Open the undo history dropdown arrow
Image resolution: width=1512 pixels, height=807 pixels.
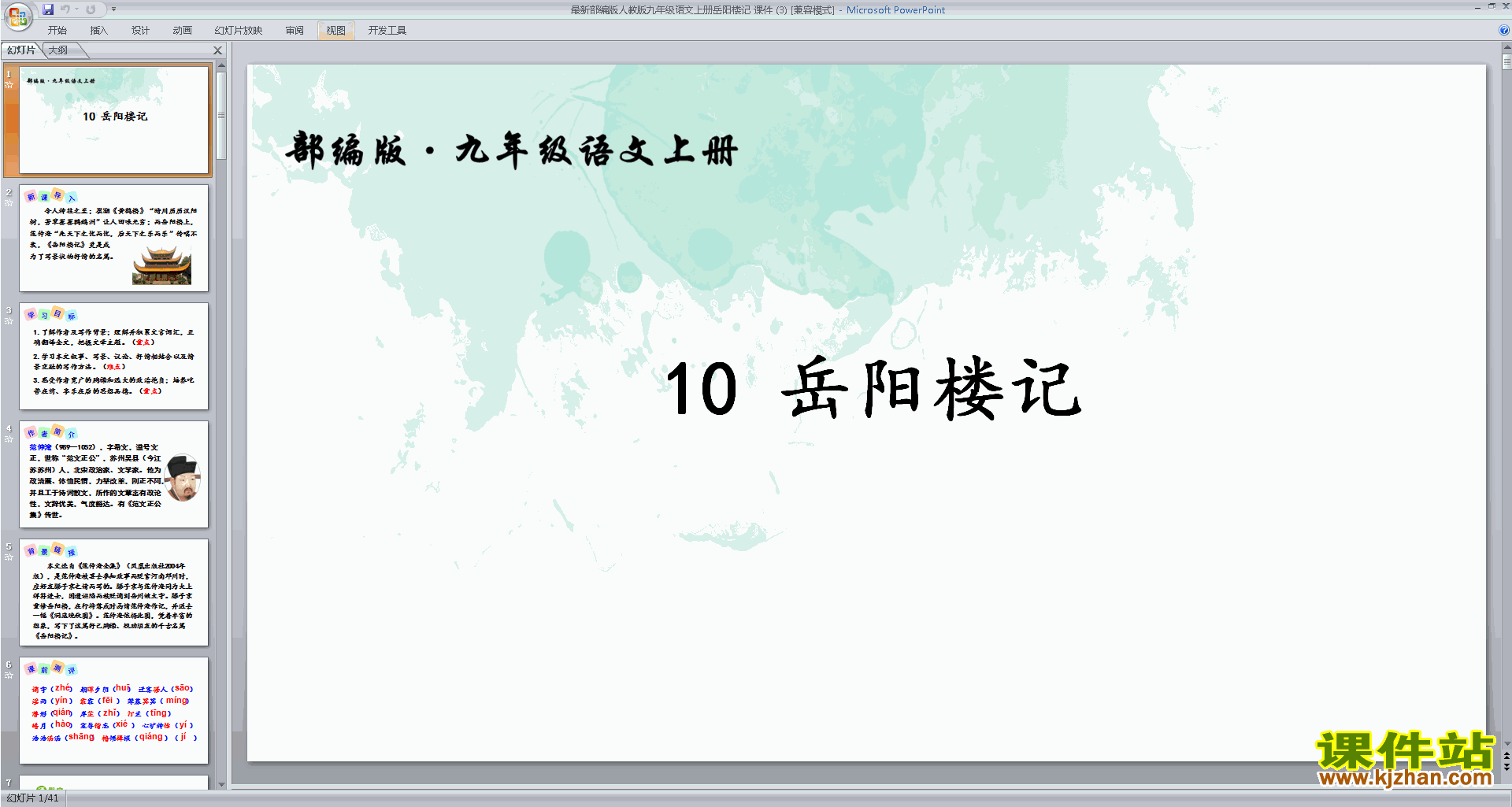[77, 9]
